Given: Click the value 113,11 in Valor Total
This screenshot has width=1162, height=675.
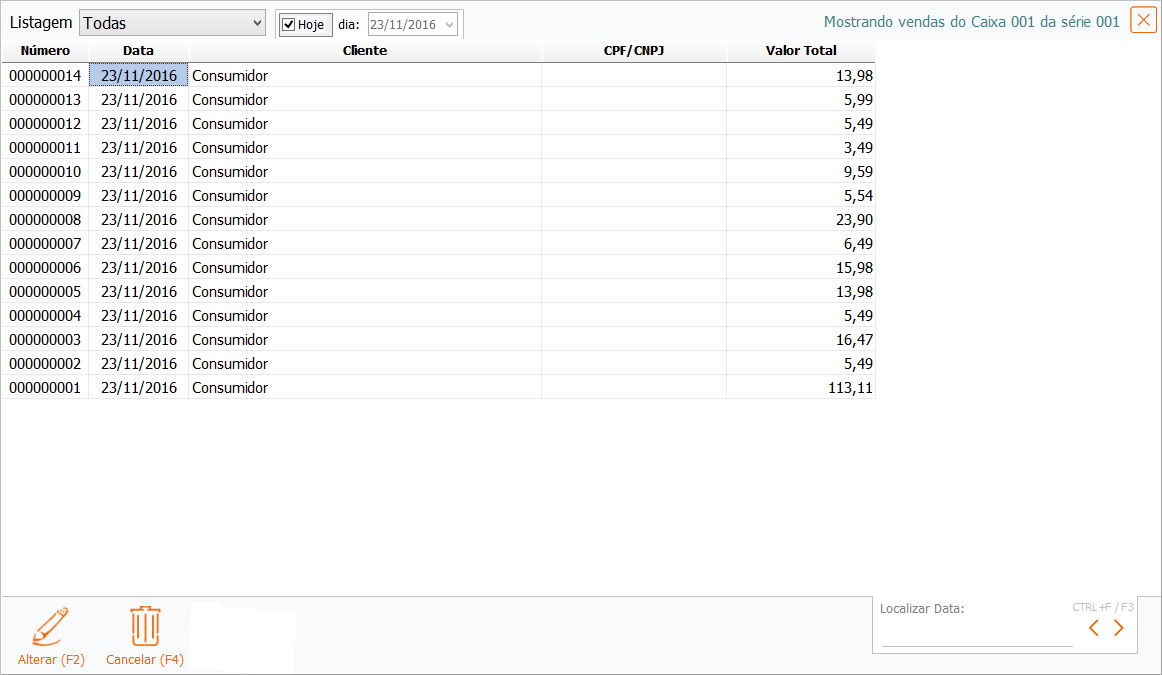Looking at the screenshot, I should pyautogui.click(x=850, y=388).
